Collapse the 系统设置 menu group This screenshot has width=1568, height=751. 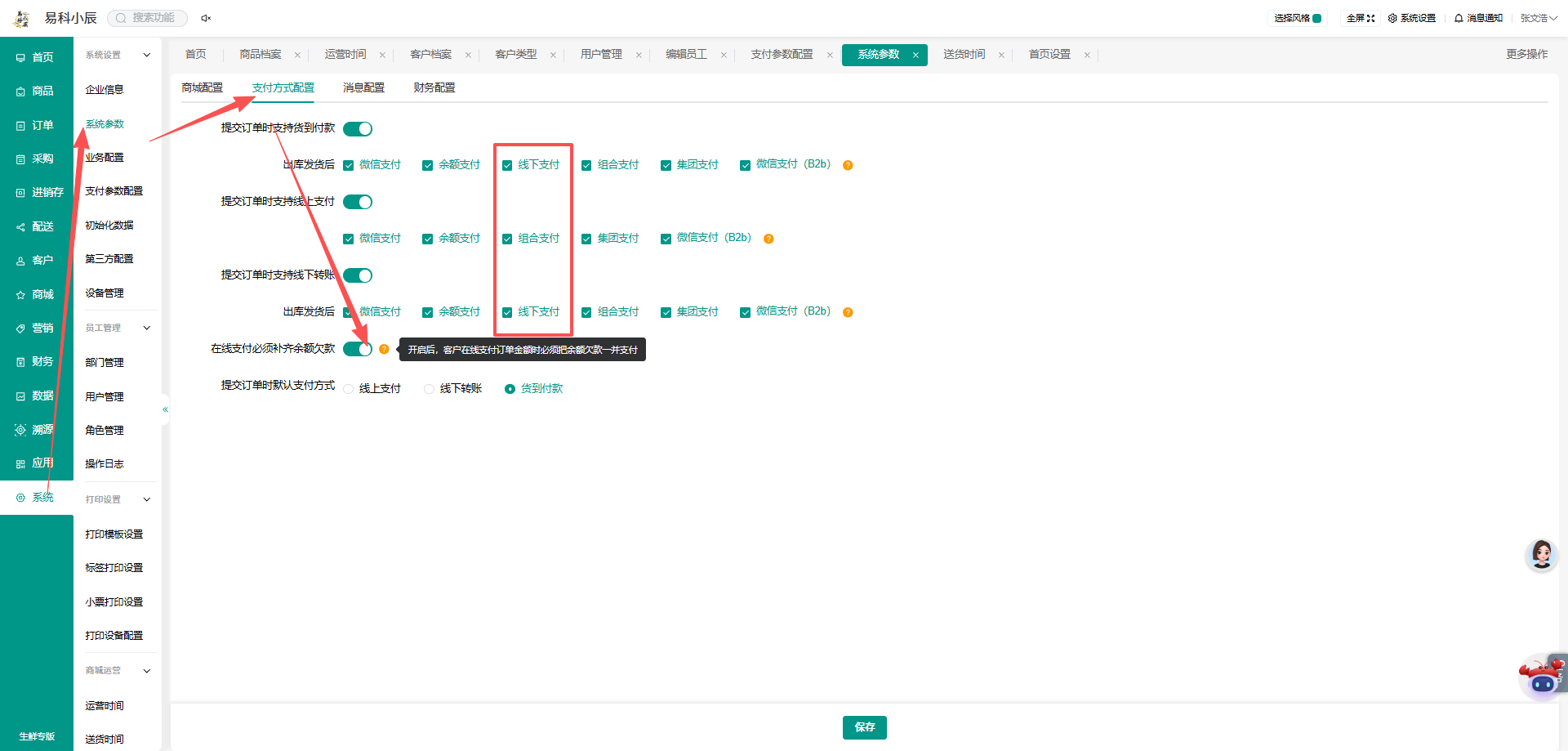coord(147,56)
